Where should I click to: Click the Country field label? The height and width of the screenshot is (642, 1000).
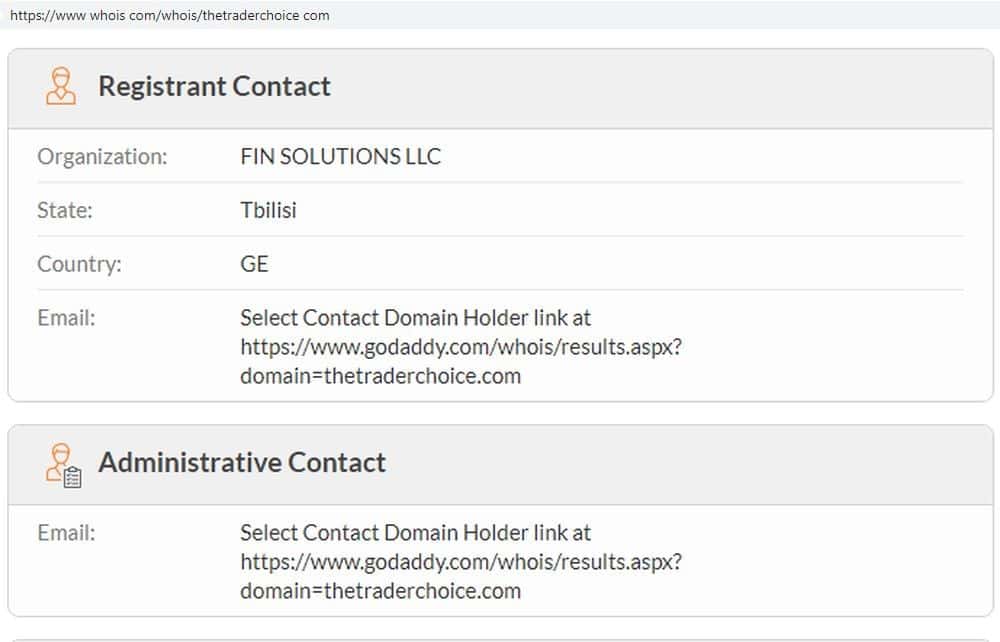click(x=79, y=264)
